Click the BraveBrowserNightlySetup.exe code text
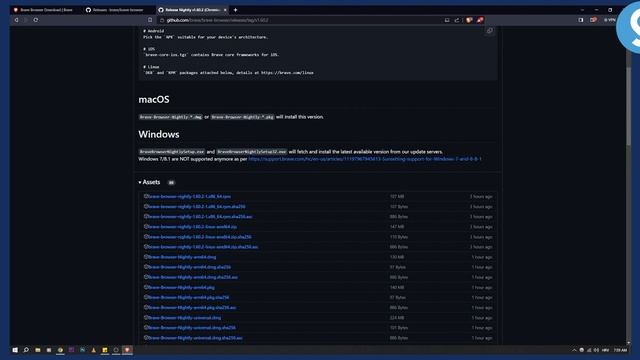 pyautogui.click(x=171, y=152)
